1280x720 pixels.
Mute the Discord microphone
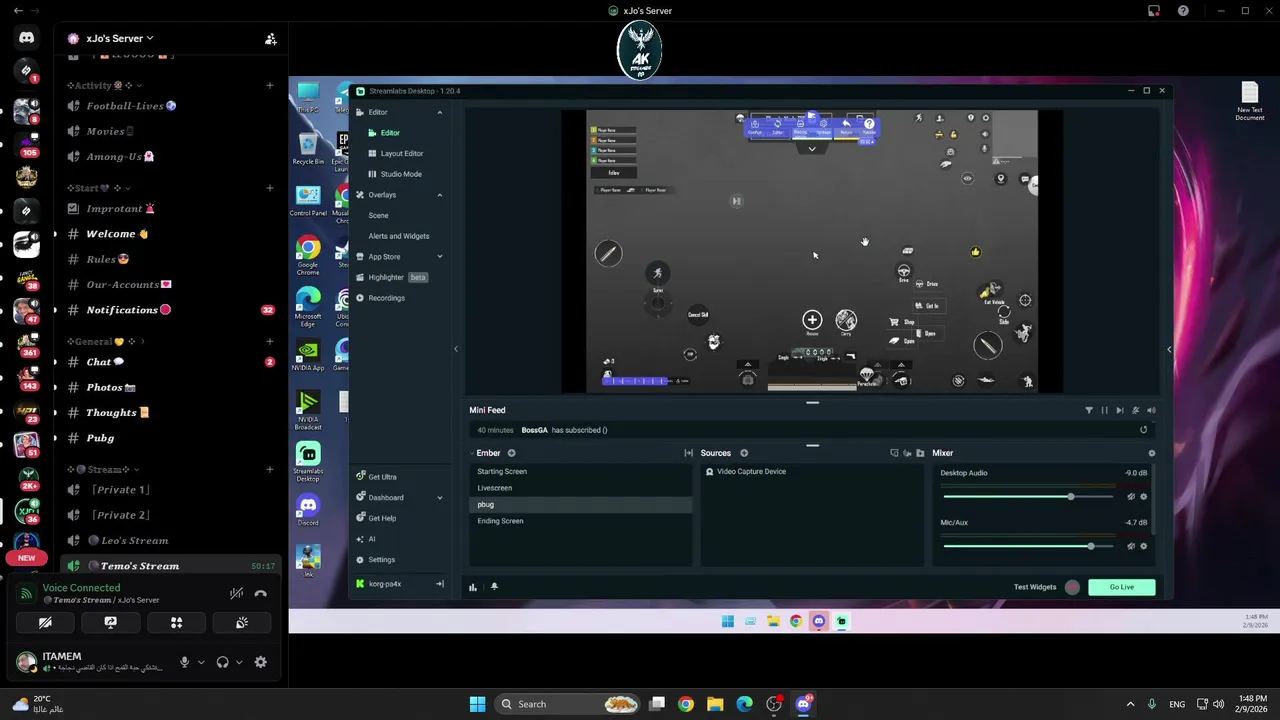tap(184, 662)
